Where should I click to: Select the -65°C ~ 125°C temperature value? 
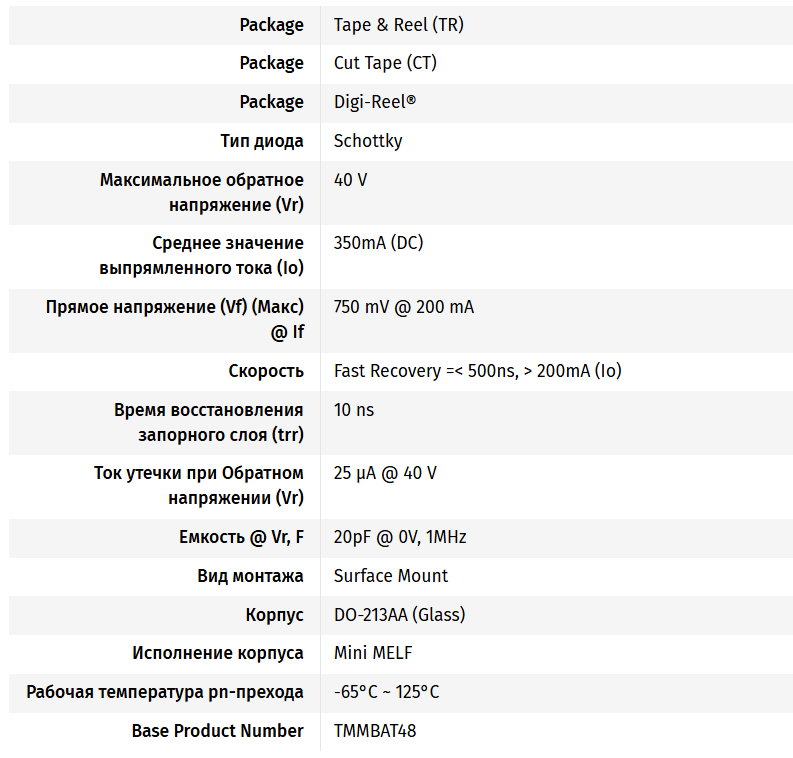click(386, 692)
